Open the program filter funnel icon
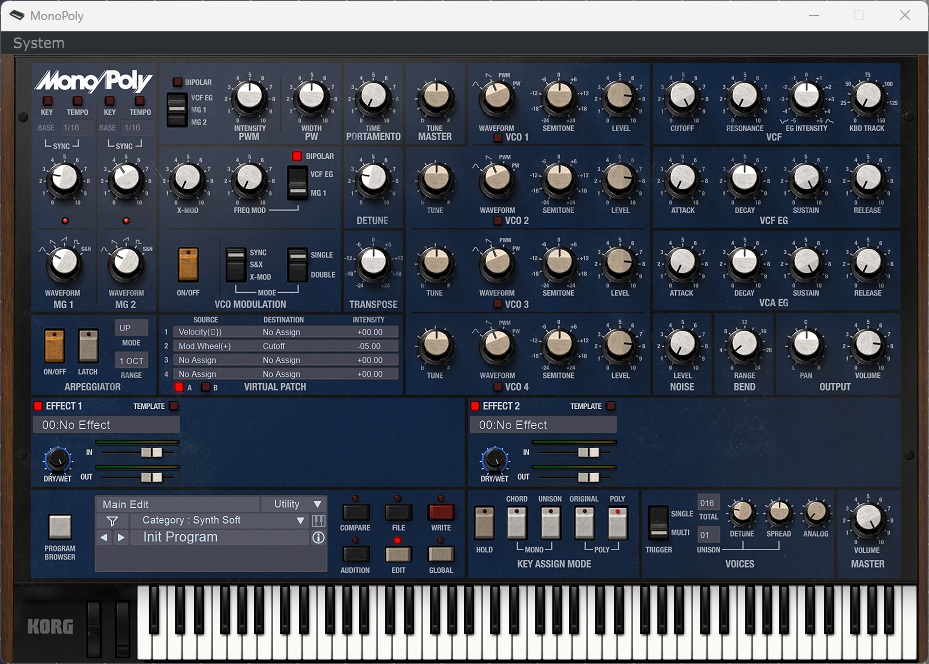This screenshot has height=664, width=929. tap(112, 521)
